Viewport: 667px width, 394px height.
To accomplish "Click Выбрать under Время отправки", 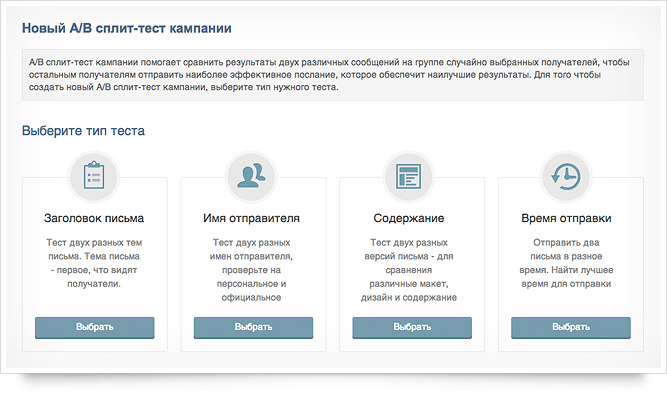I will pos(571,327).
